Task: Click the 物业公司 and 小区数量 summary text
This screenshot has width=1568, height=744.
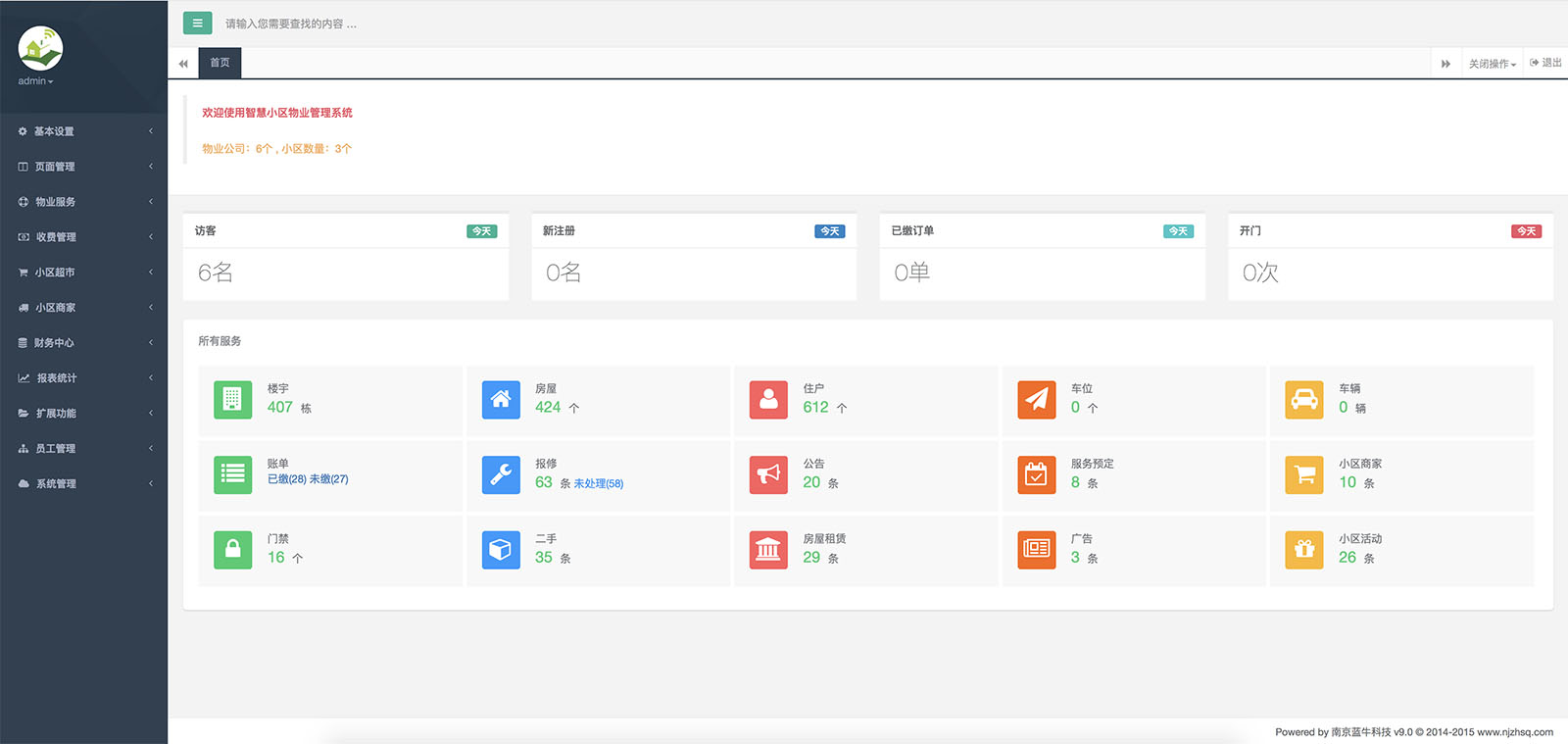Action: point(277,149)
